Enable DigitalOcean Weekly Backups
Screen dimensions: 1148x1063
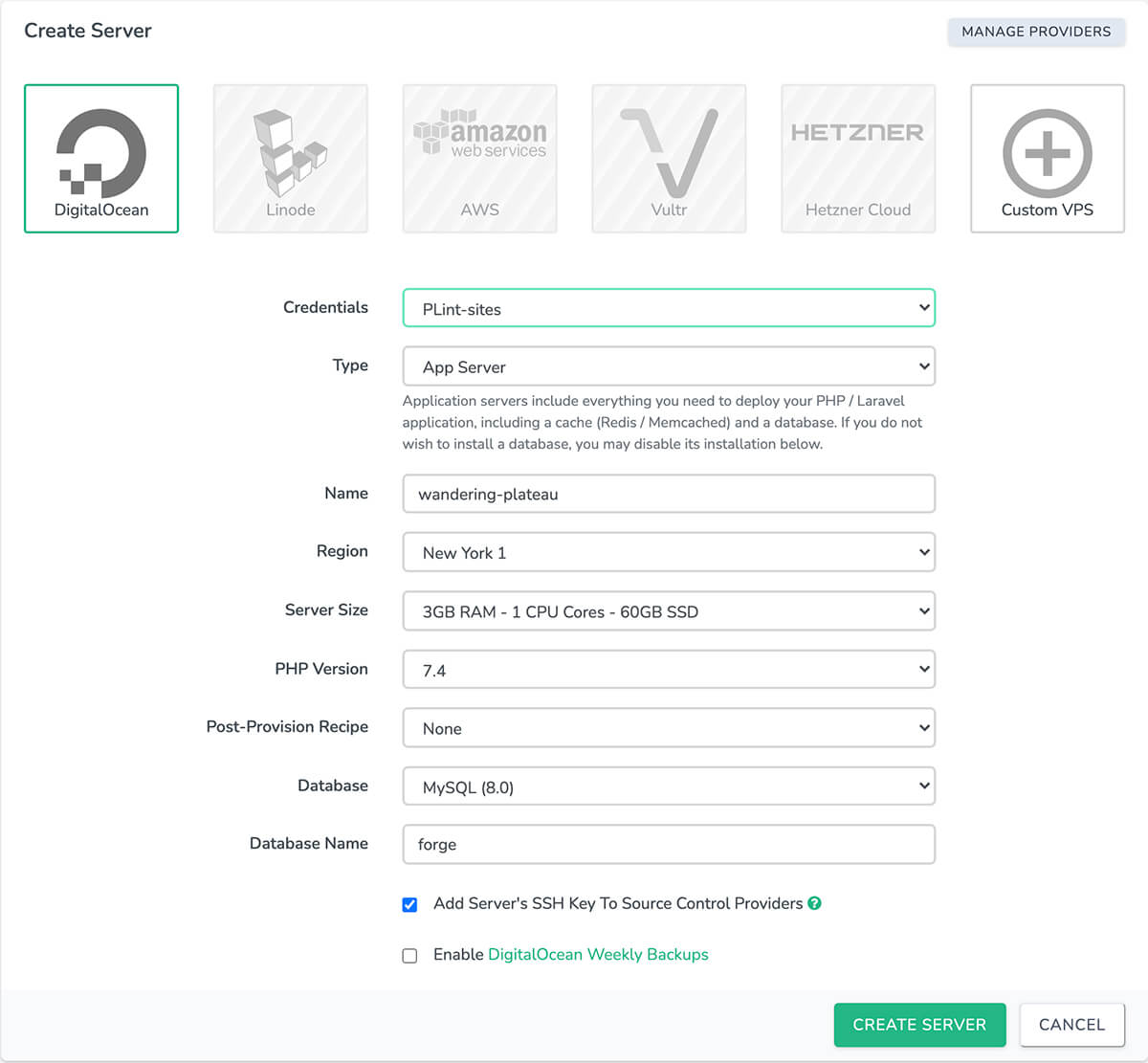[409, 955]
